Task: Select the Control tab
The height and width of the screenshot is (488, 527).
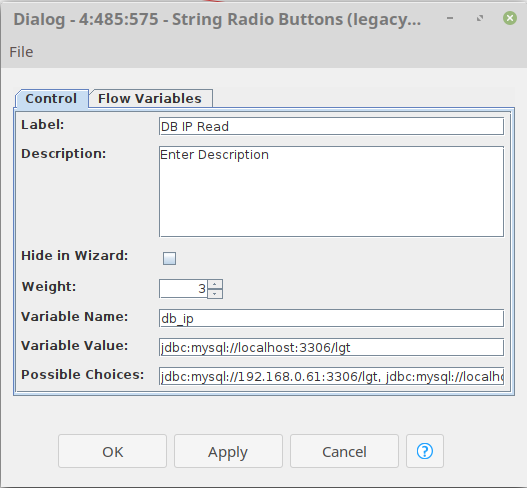Action: coord(51,98)
